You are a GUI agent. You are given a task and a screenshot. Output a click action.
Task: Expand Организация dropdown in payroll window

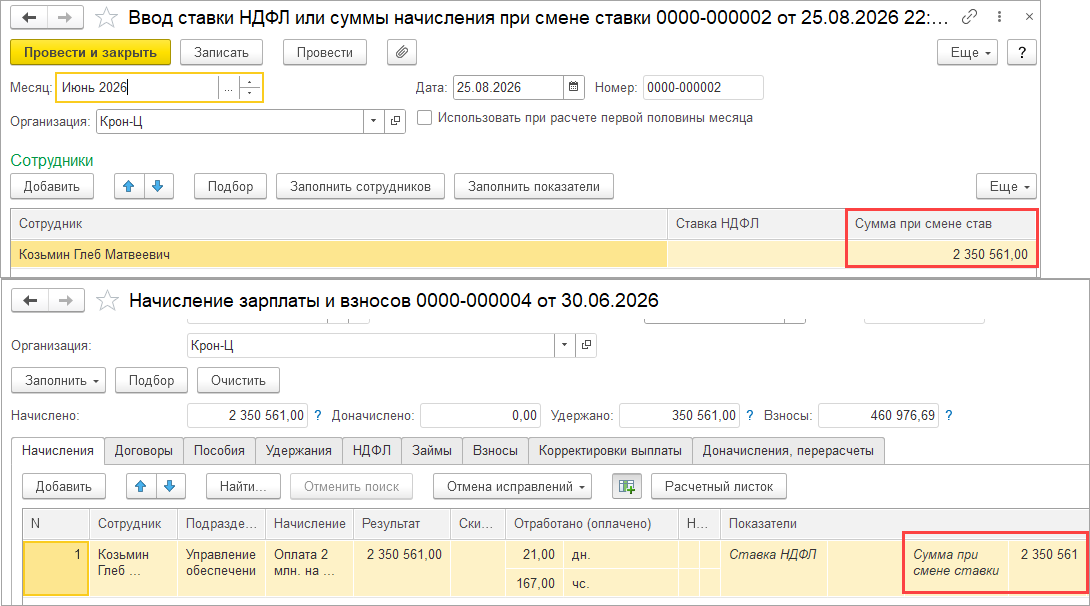tap(564, 345)
